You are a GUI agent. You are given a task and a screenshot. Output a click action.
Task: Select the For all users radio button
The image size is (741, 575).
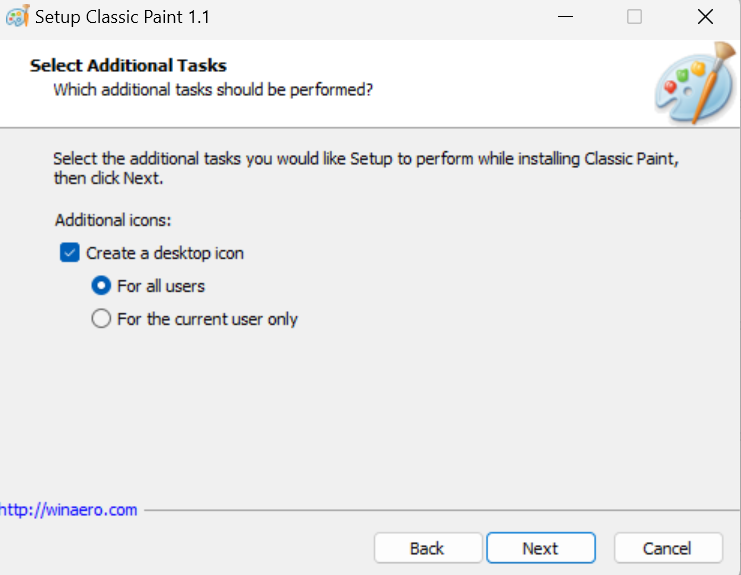pos(101,286)
